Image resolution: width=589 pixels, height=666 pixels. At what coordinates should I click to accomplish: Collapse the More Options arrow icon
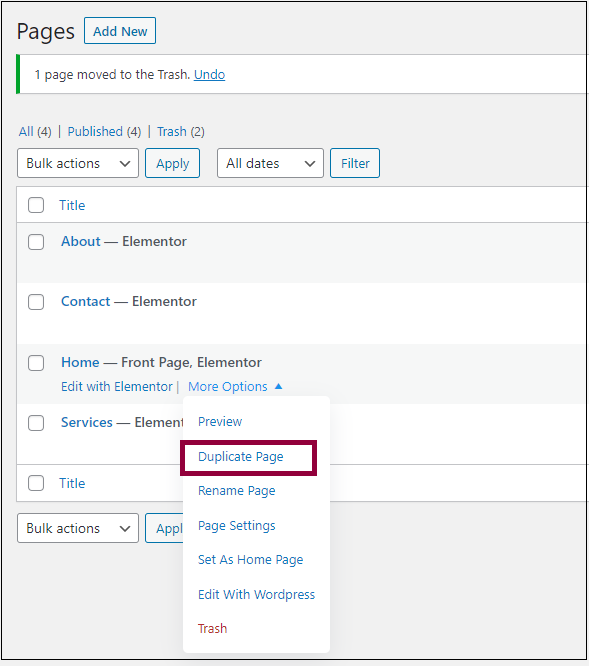(279, 386)
